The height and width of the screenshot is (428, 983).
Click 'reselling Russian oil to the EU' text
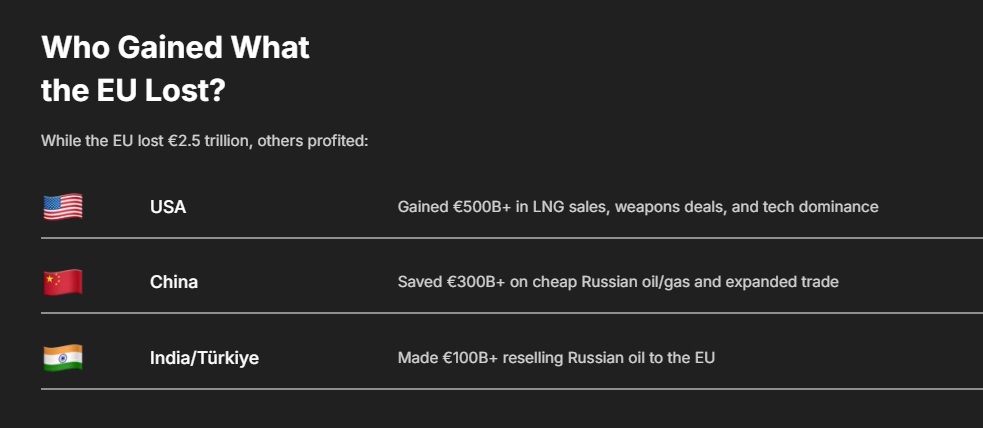(x=609, y=358)
